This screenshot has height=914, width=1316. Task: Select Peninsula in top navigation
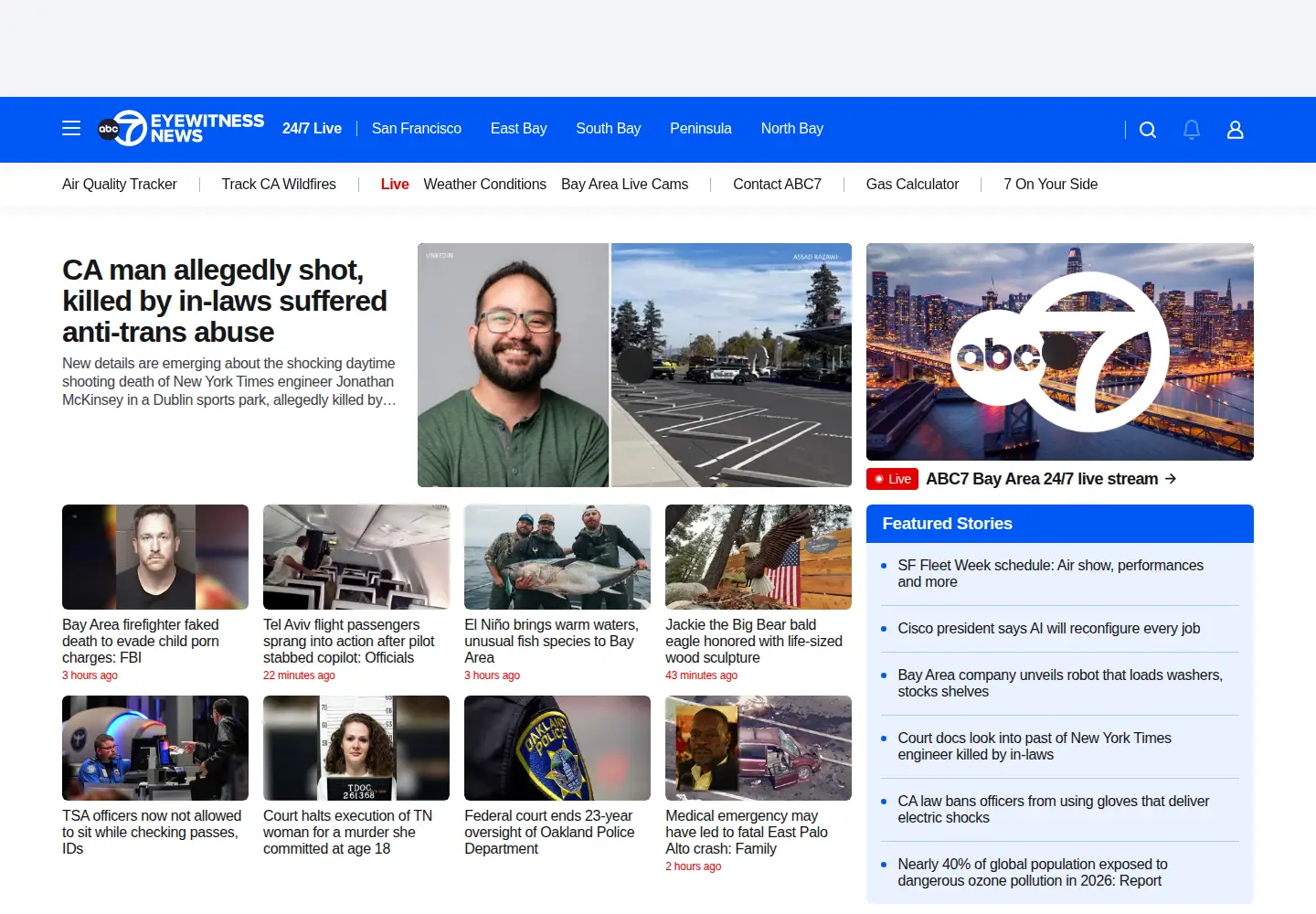click(x=701, y=129)
